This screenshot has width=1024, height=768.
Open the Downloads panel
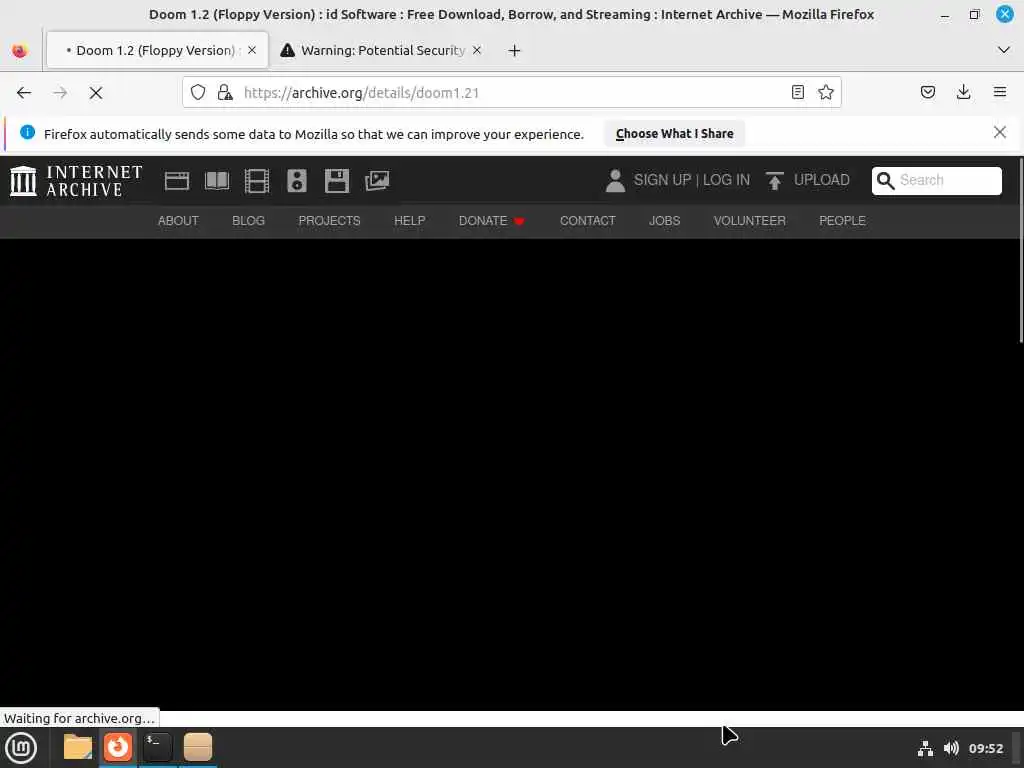(x=963, y=92)
